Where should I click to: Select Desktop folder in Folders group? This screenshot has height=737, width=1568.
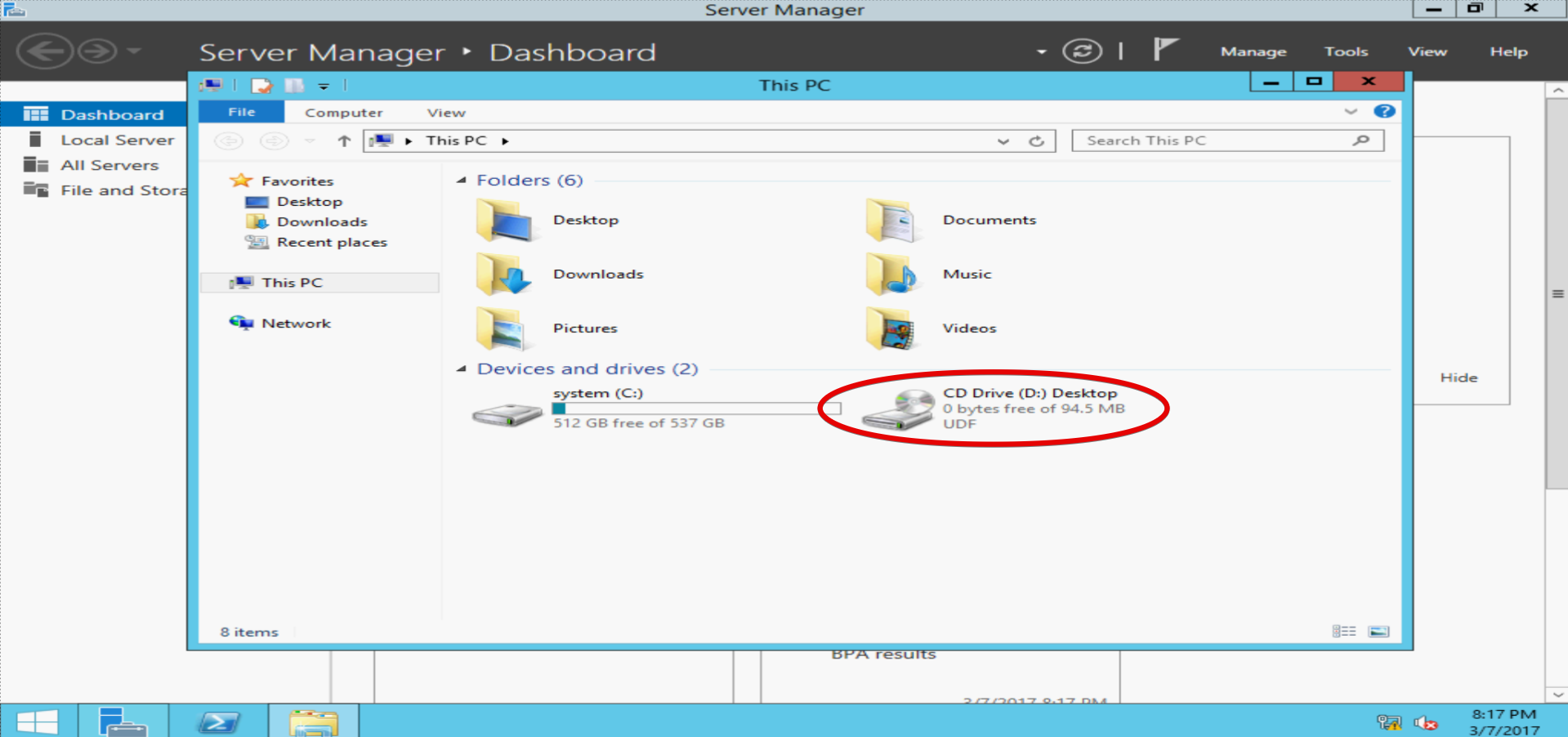pyautogui.click(x=547, y=221)
